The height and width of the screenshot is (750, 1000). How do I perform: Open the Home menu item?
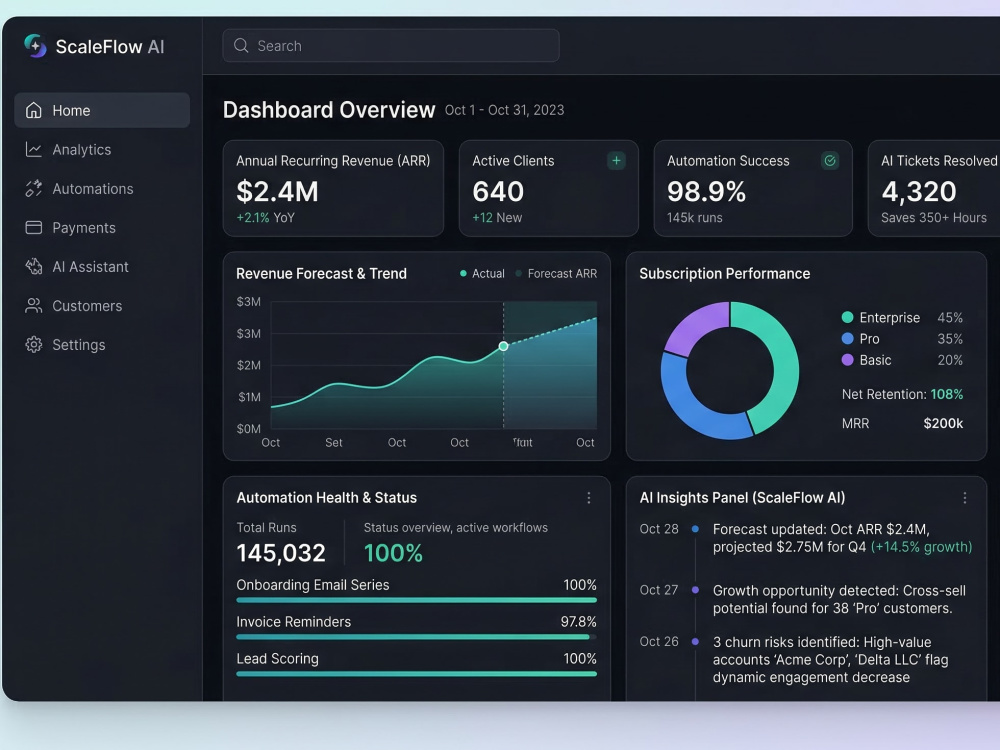102,110
